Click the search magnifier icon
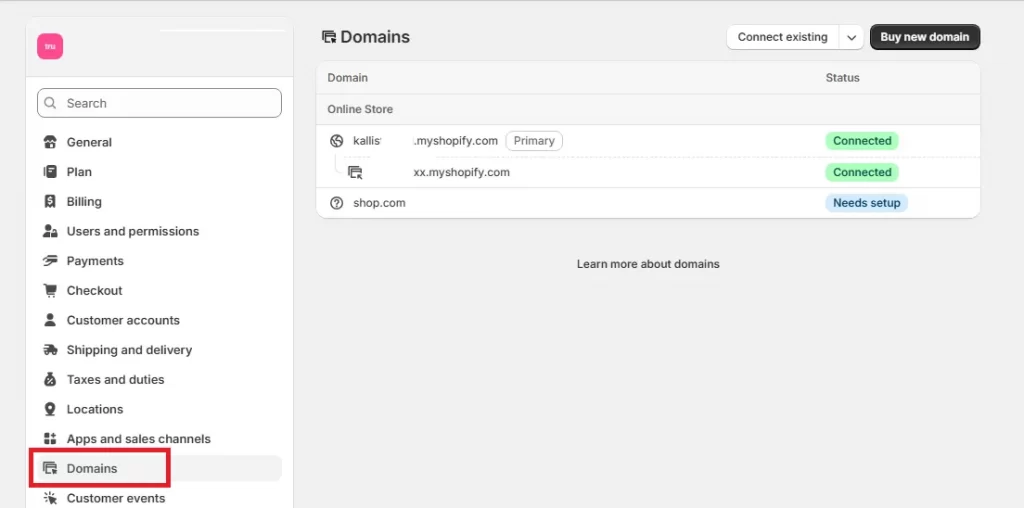Viewport: 1024px width, 508px height. tap(50, 103)
